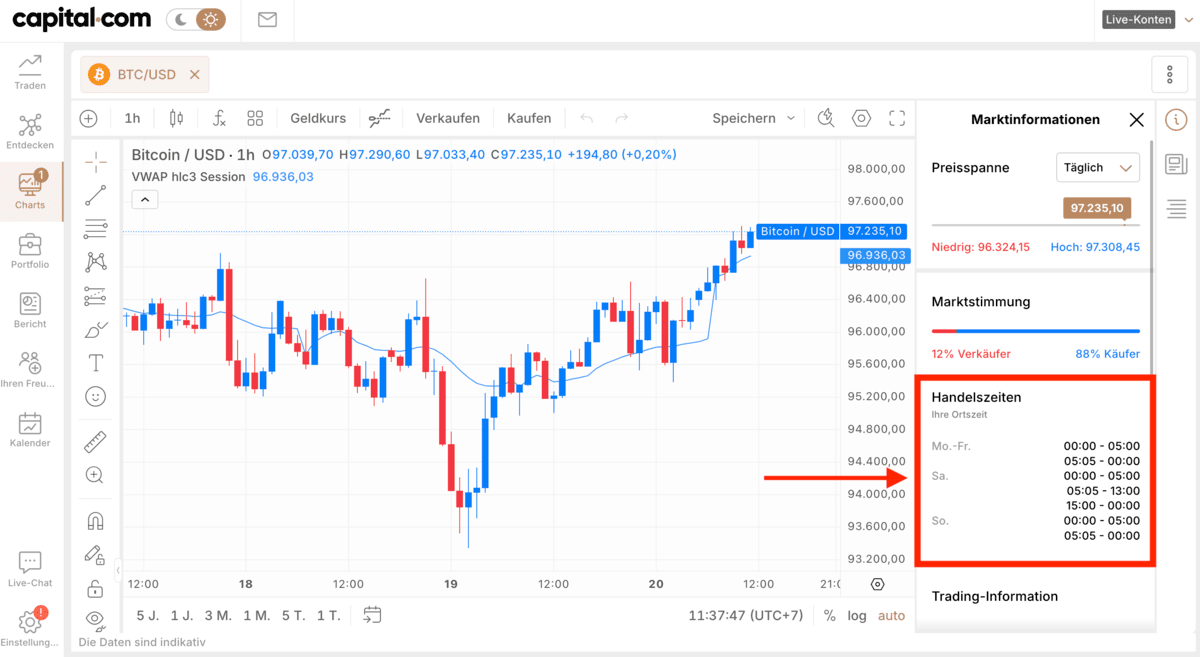
Task: Toggle log scale
Action: (x=857, y=615)
